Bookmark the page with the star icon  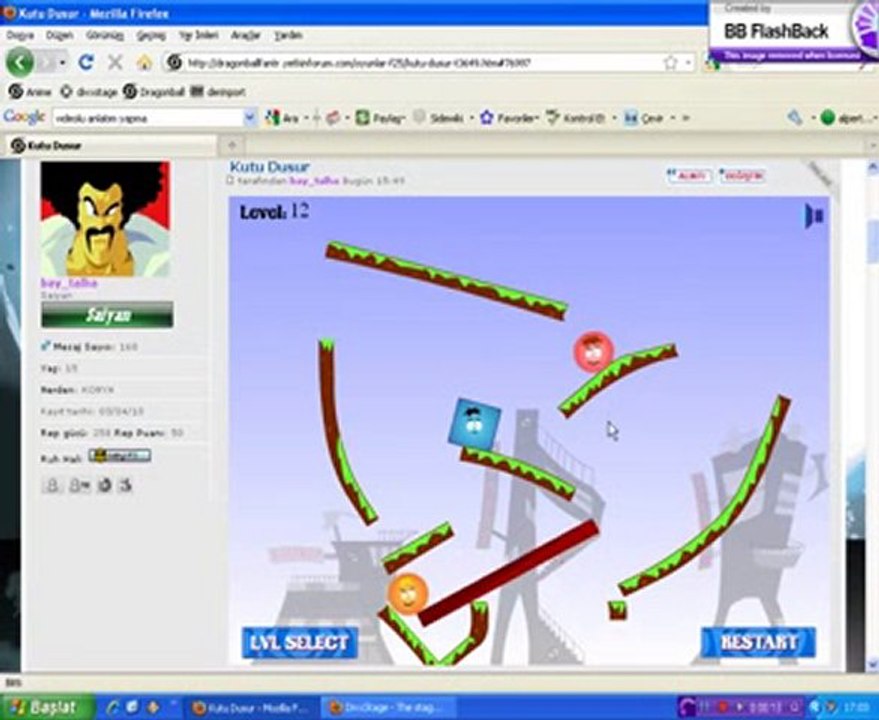[670, 62]
